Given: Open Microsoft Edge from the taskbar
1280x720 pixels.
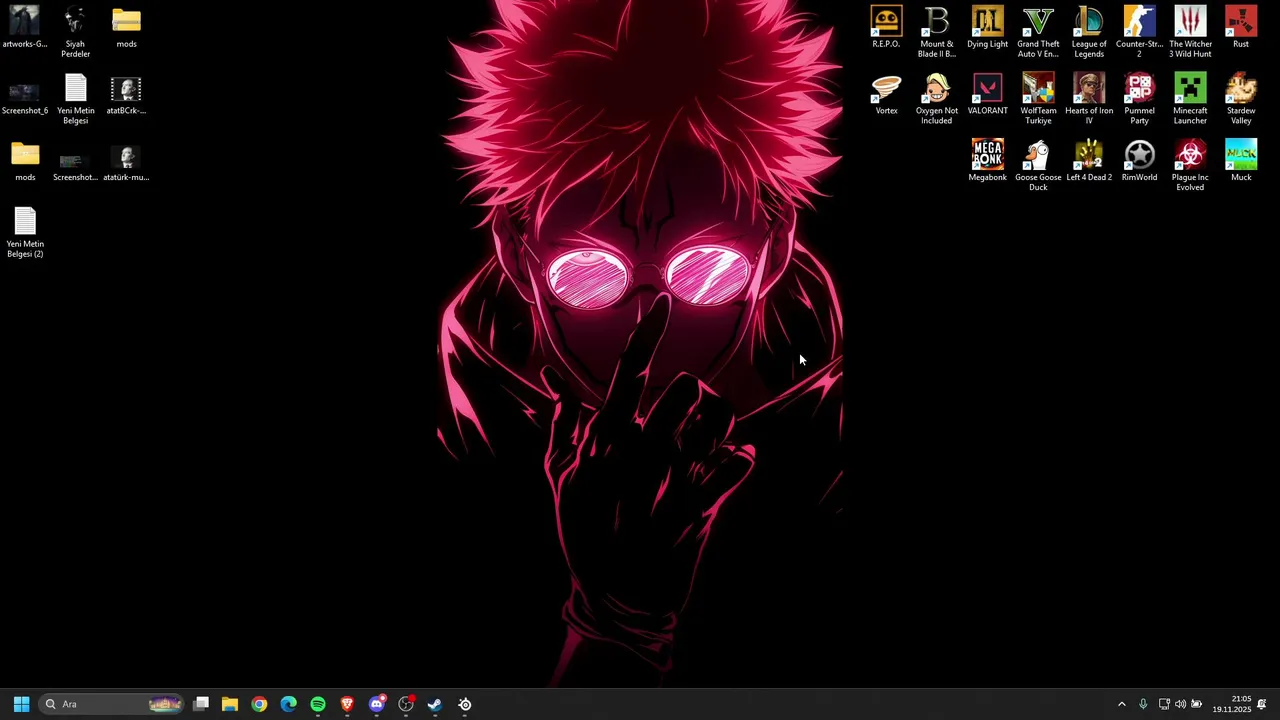Looking at the screenshot, I should pos(289,704).
